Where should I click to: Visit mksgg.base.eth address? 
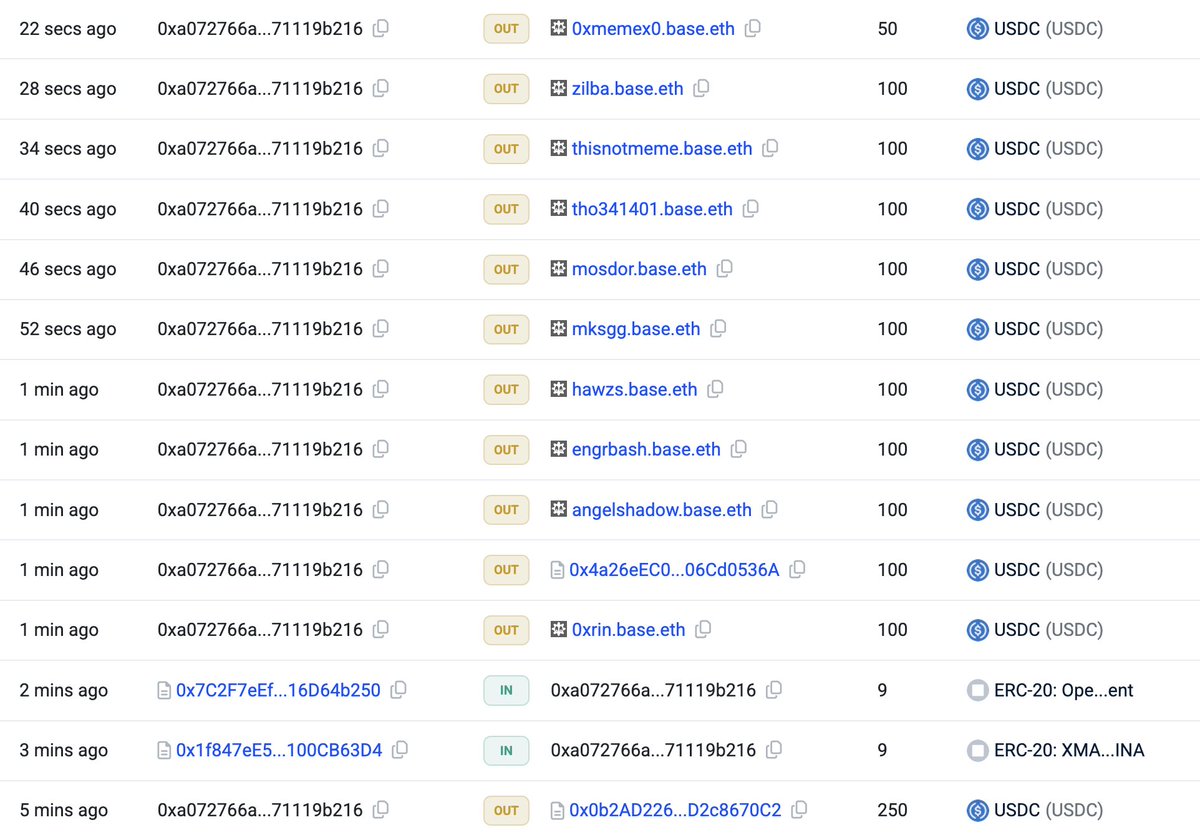(636, 329)
